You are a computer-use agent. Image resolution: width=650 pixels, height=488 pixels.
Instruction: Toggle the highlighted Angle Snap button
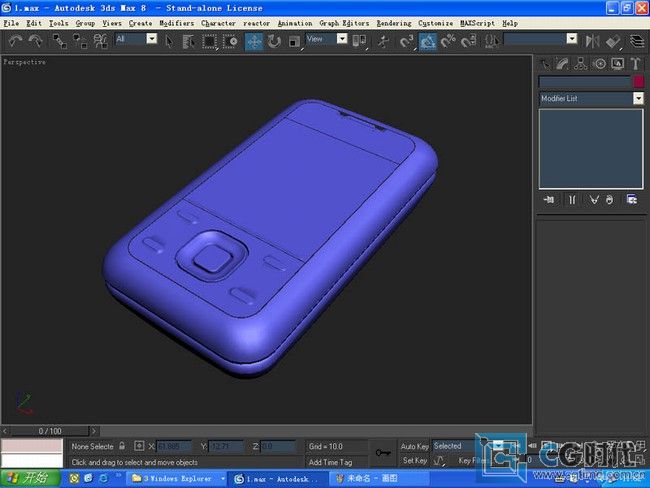(x=427, y=41)
